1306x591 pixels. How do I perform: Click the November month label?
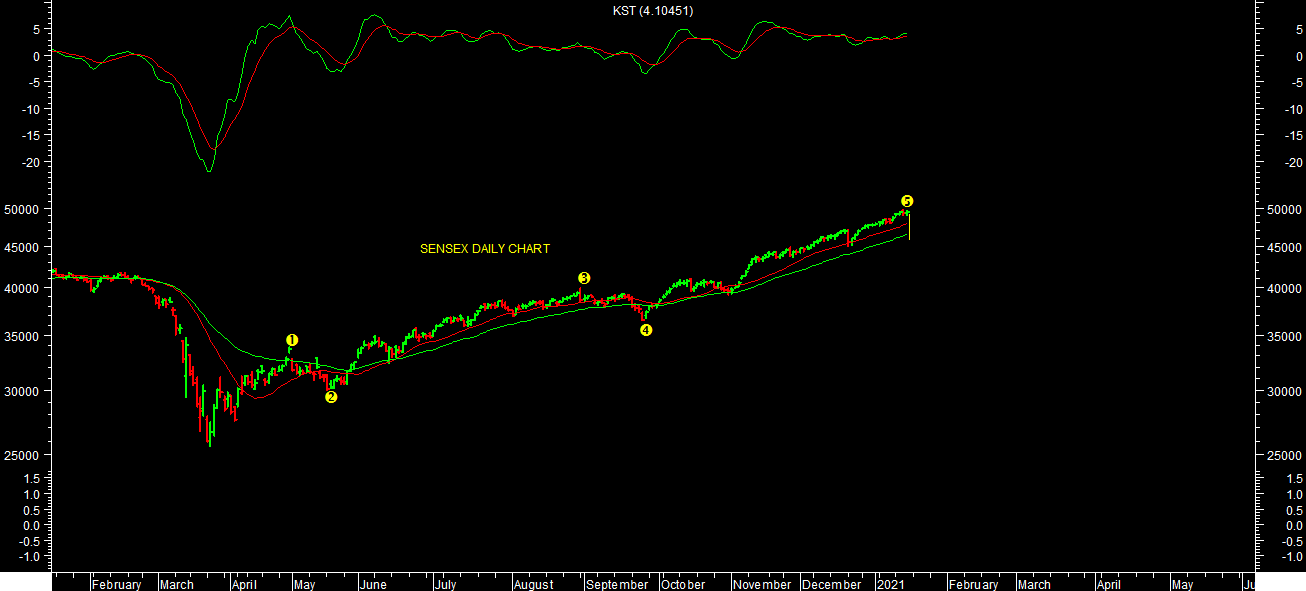tap(762, 585)
